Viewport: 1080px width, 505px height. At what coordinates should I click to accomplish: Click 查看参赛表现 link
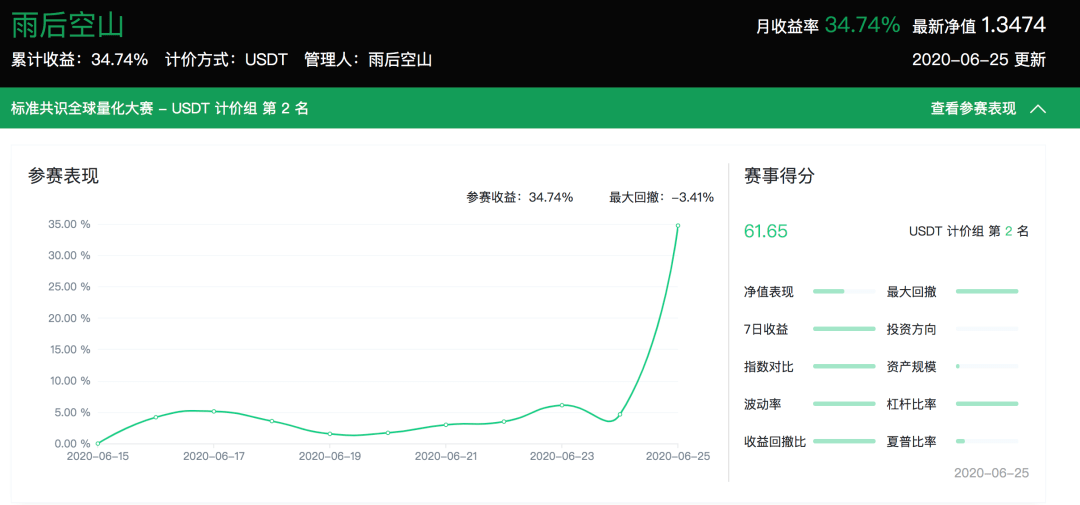(x=973, y=109)
